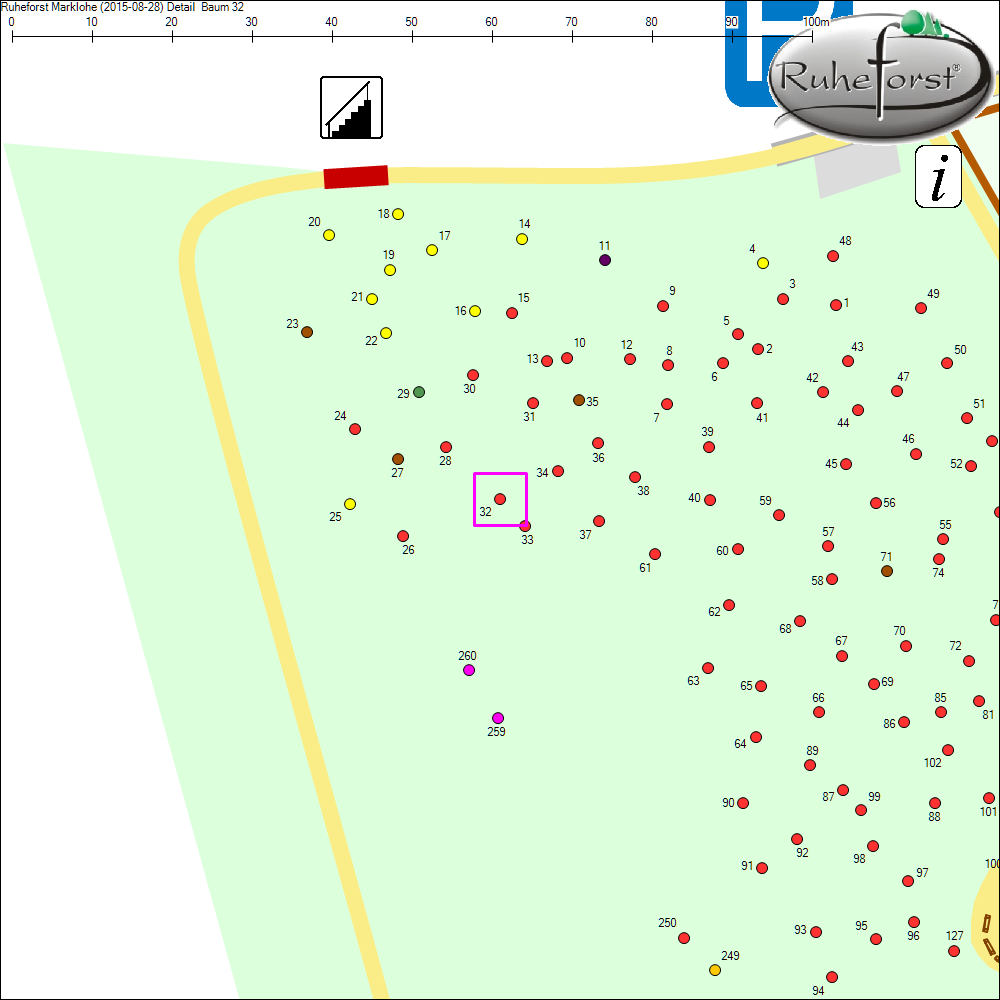
Task: Select yellow tree marker 22
Action: [386, 333]
